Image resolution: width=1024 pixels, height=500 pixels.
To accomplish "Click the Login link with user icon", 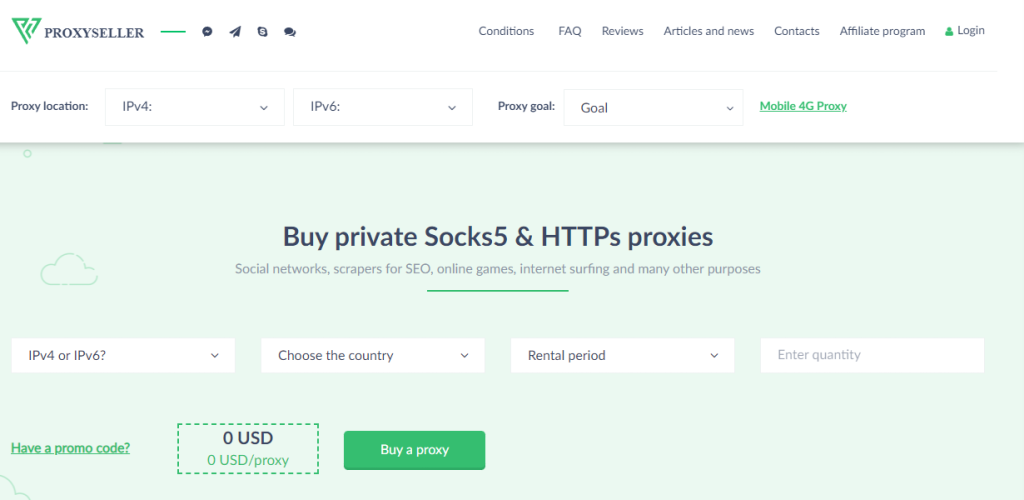I will pos(964,31).
